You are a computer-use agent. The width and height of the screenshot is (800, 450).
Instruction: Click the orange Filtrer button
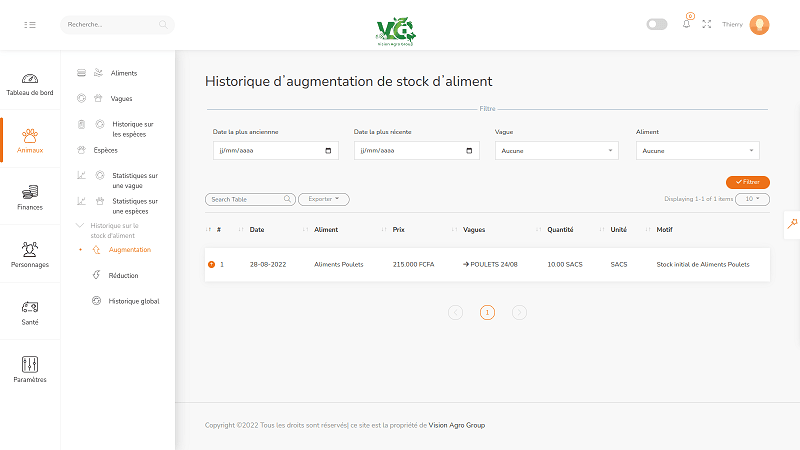pos(747,182)
